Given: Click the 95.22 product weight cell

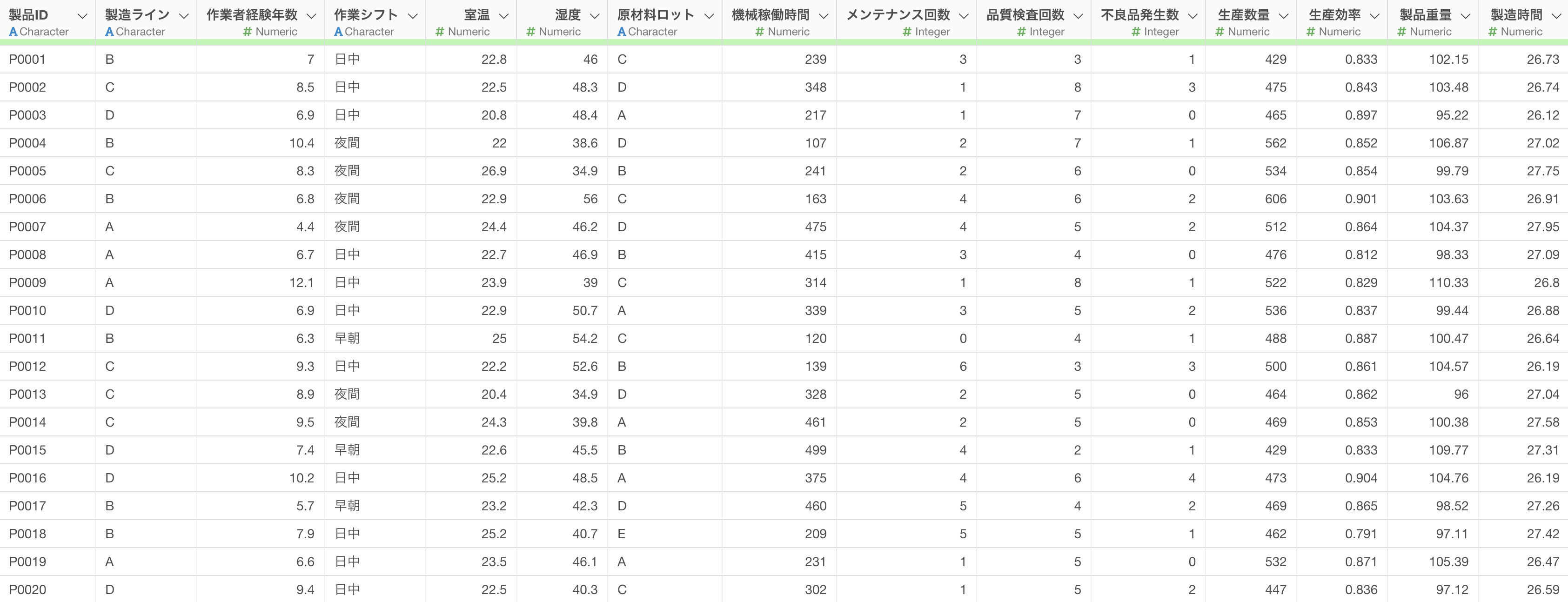Looking at the screenshot, I should (x=1433, y=115).
